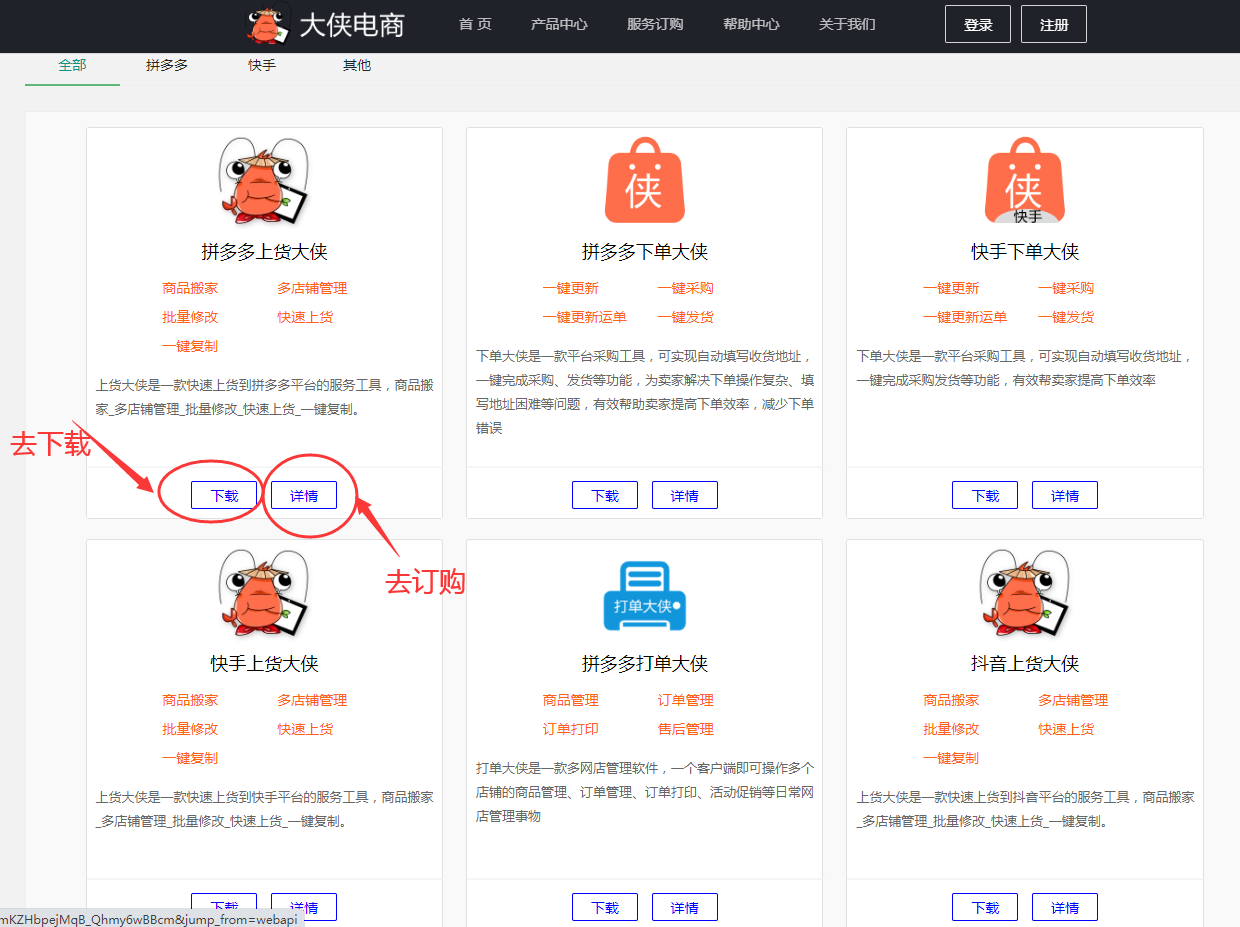Click 一键更新运单 tag in 拼多多下单大侠 card

[x=585, y=317]
